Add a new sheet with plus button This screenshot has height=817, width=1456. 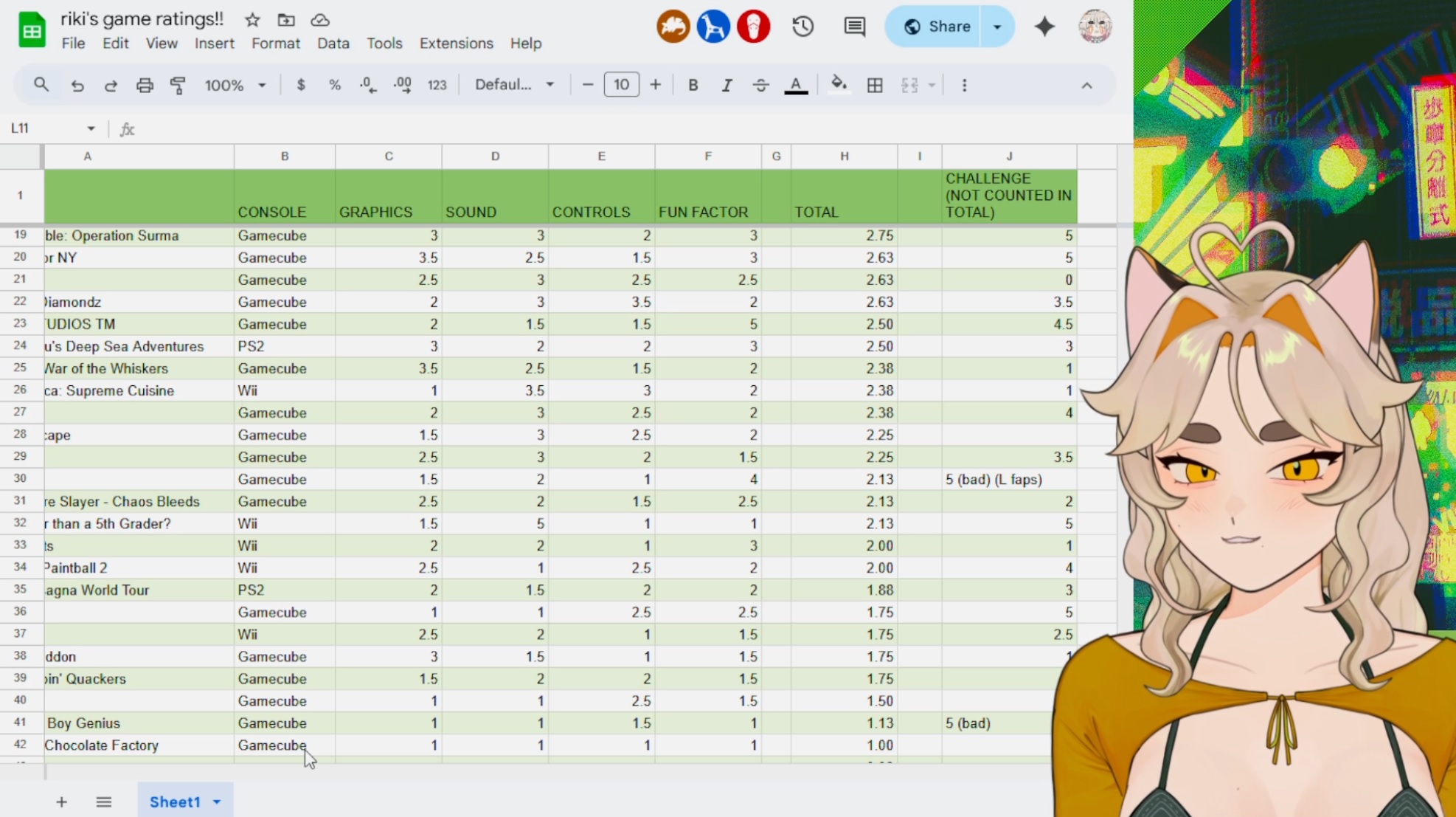(61, 802)
